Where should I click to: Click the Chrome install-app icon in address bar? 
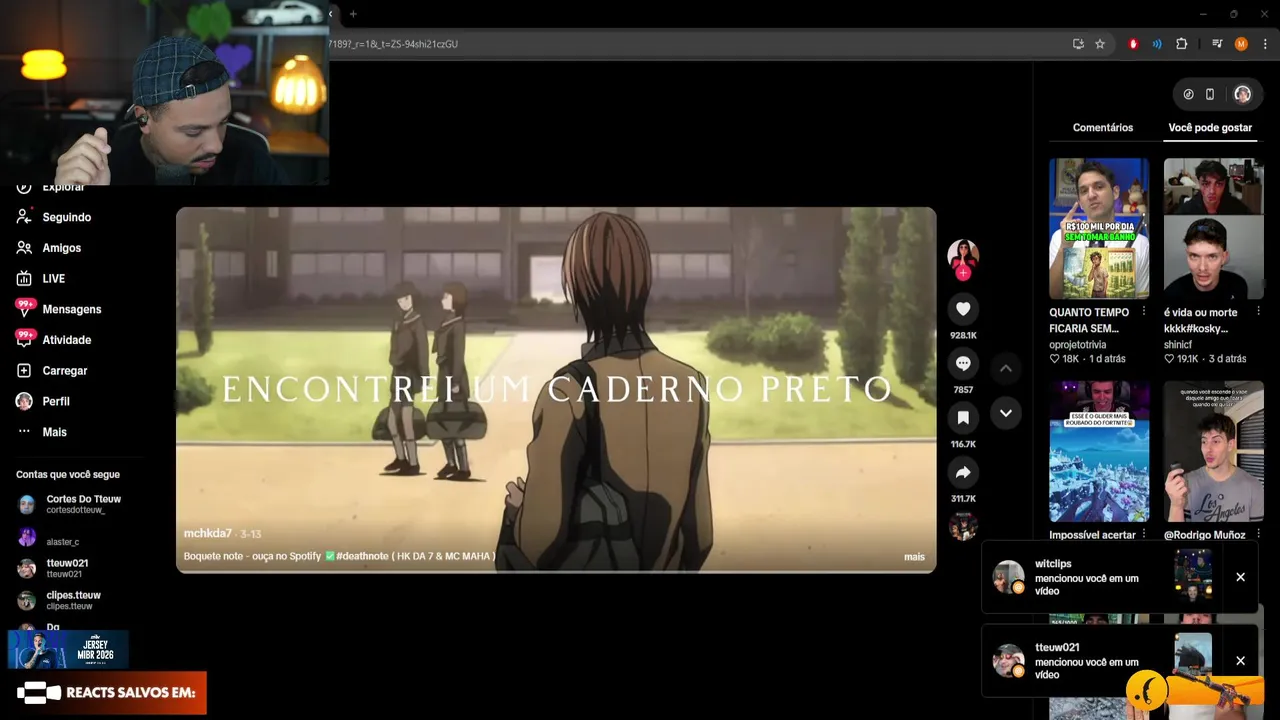[x=1078, y=44]
